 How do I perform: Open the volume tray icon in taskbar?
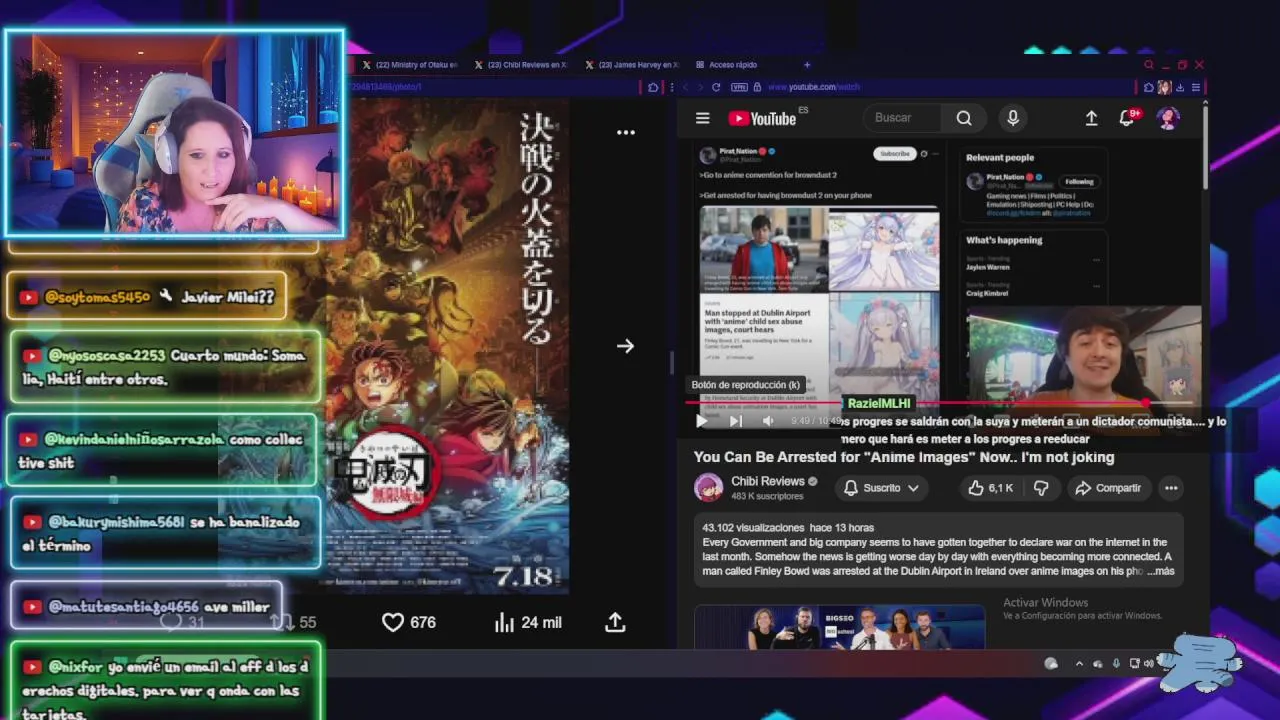pos(1150,663)
